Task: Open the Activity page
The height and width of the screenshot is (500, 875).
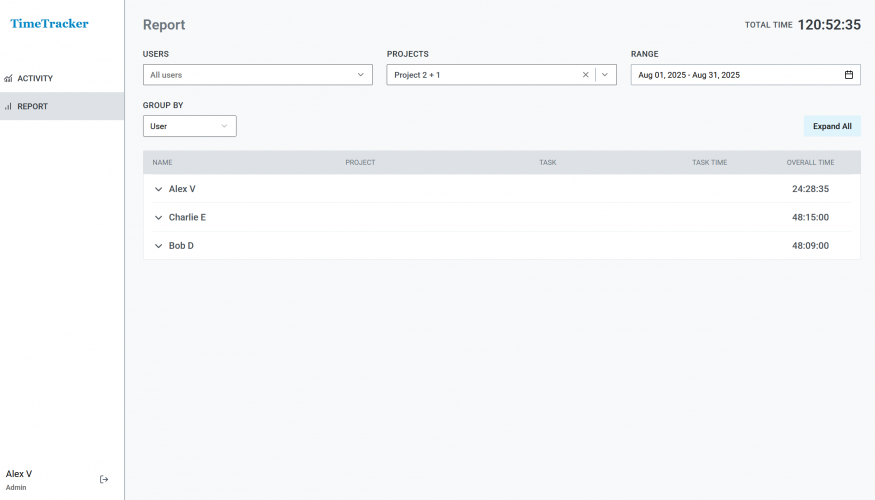Action: click(62, 78)
